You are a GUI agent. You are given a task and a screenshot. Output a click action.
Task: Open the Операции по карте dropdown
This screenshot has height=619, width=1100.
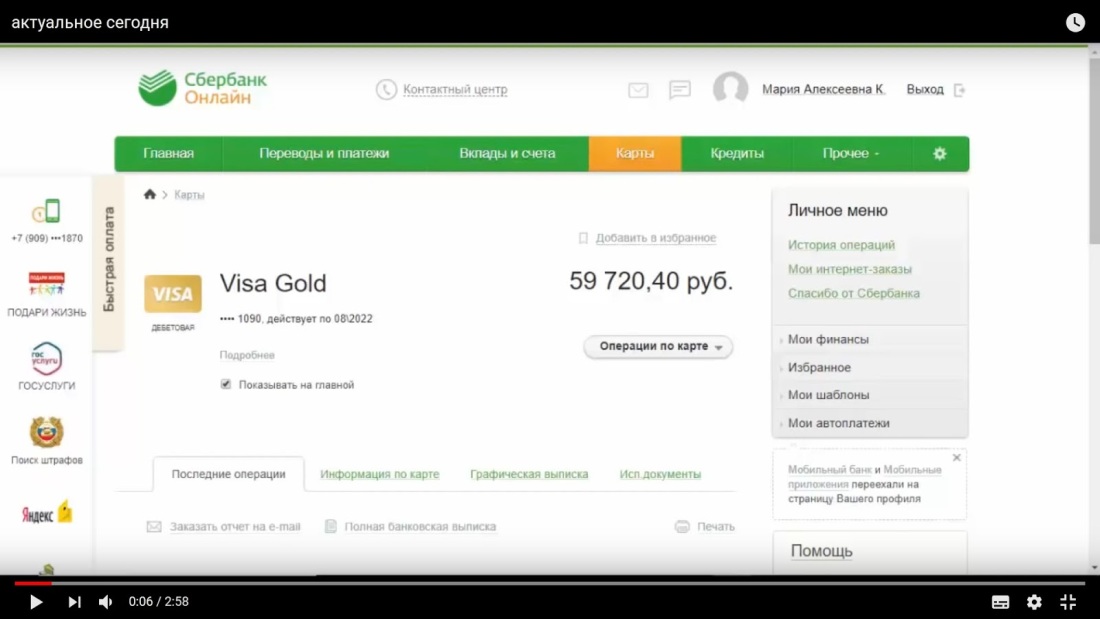pyautogui.click(x=657, y=347)
